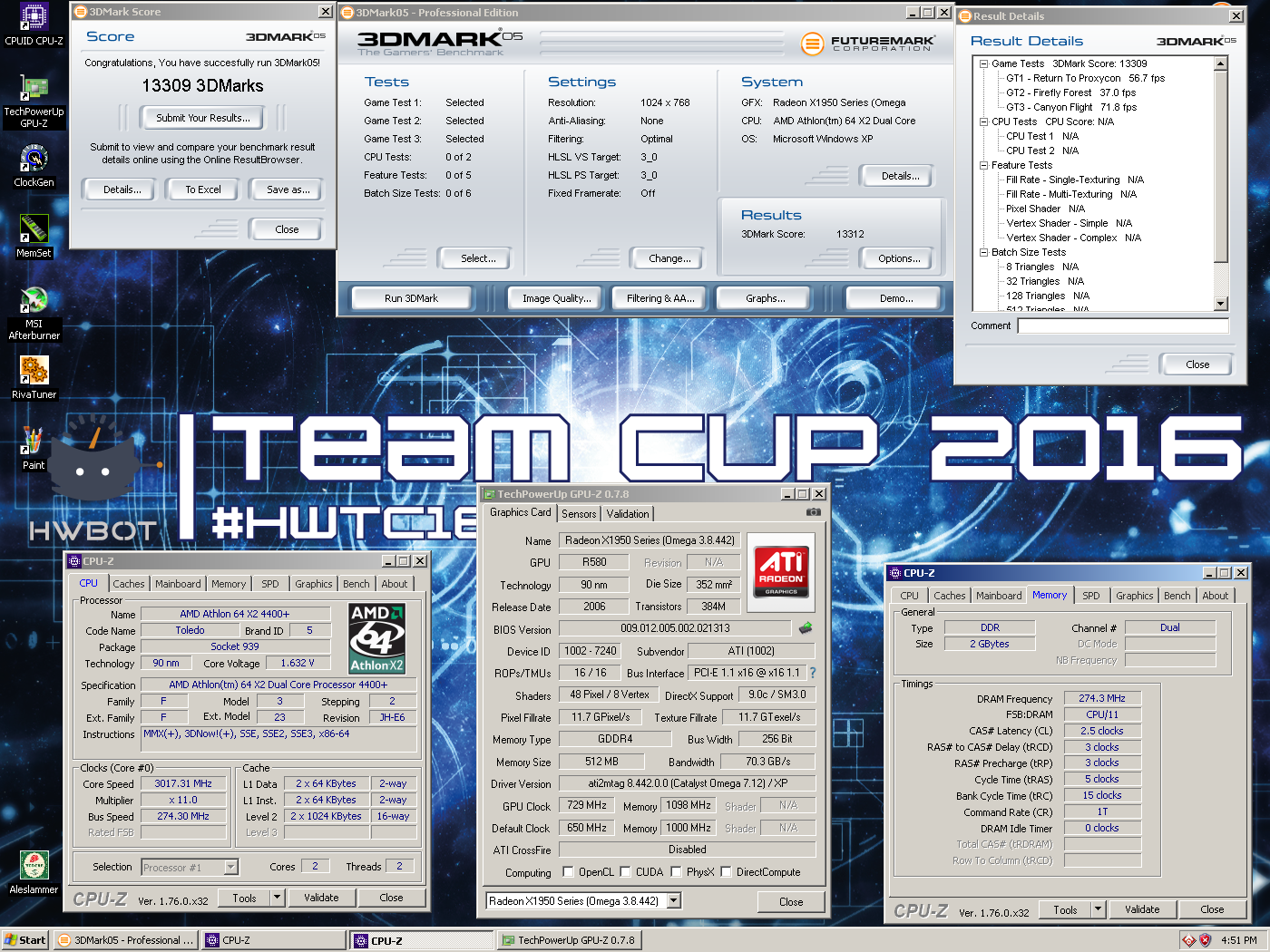Screen dimensions: 1270x952
Task: Click GPU-Z title bar icon
Action: point(489,494)
